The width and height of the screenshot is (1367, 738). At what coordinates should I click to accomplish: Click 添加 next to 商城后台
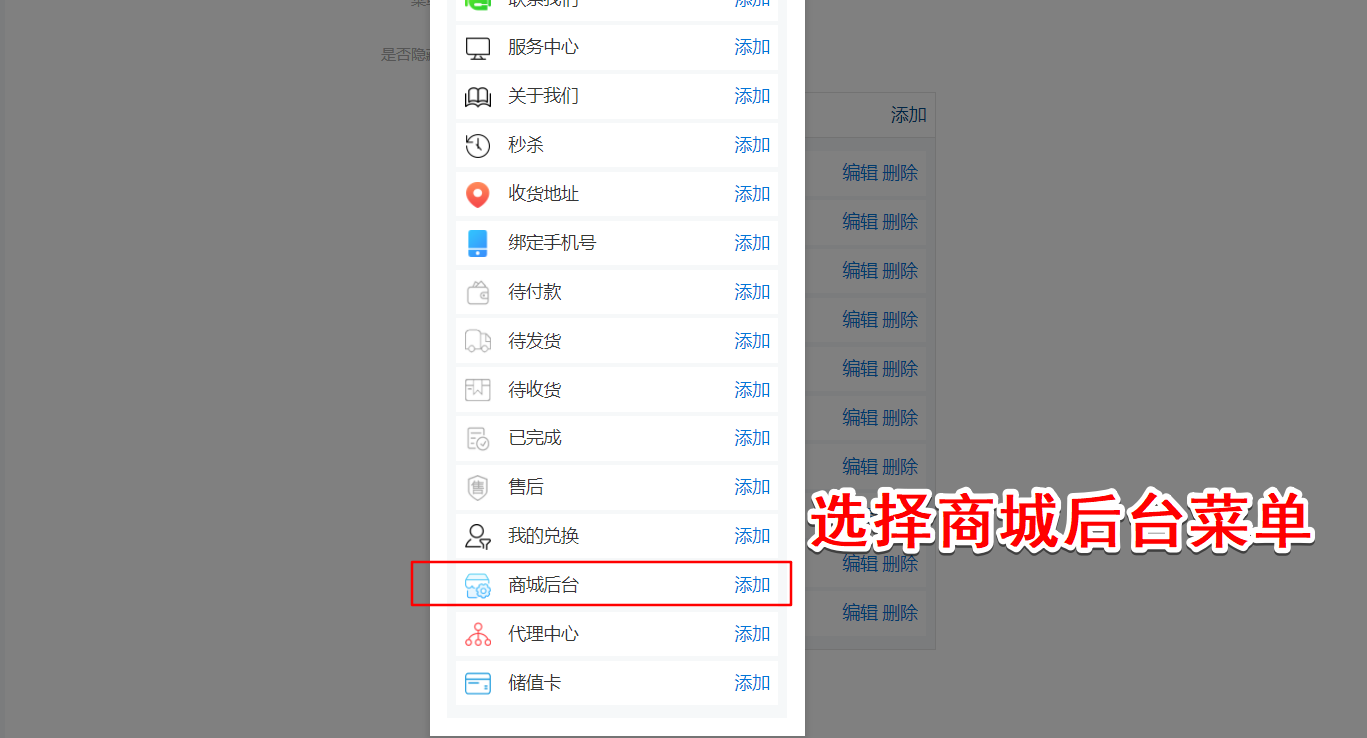(x=752, y=585)
